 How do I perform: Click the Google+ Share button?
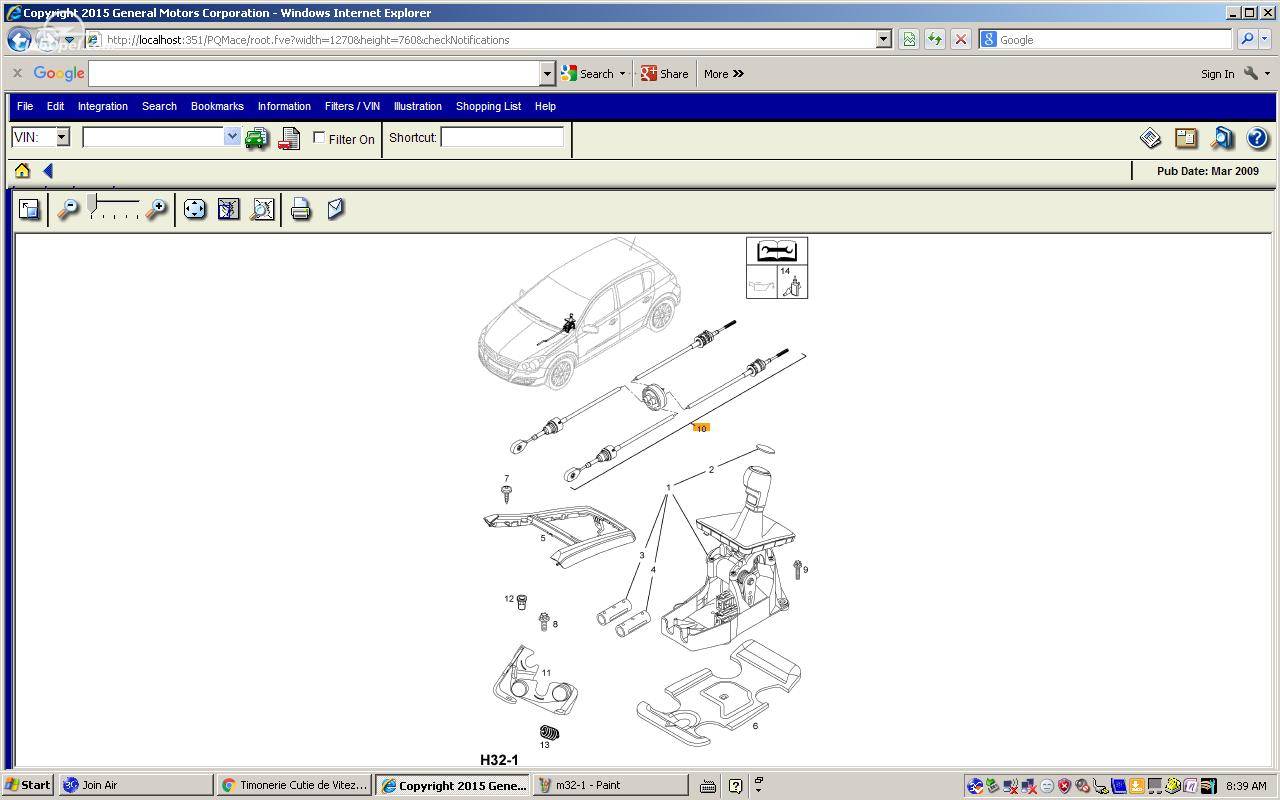pos(665,73)
